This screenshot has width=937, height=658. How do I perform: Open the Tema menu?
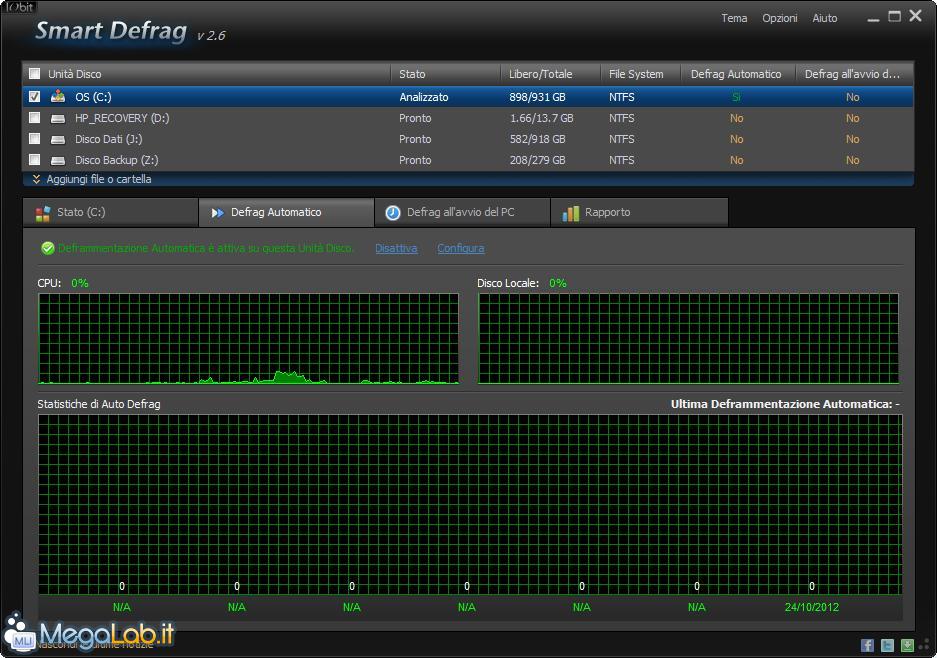[734, 18]
